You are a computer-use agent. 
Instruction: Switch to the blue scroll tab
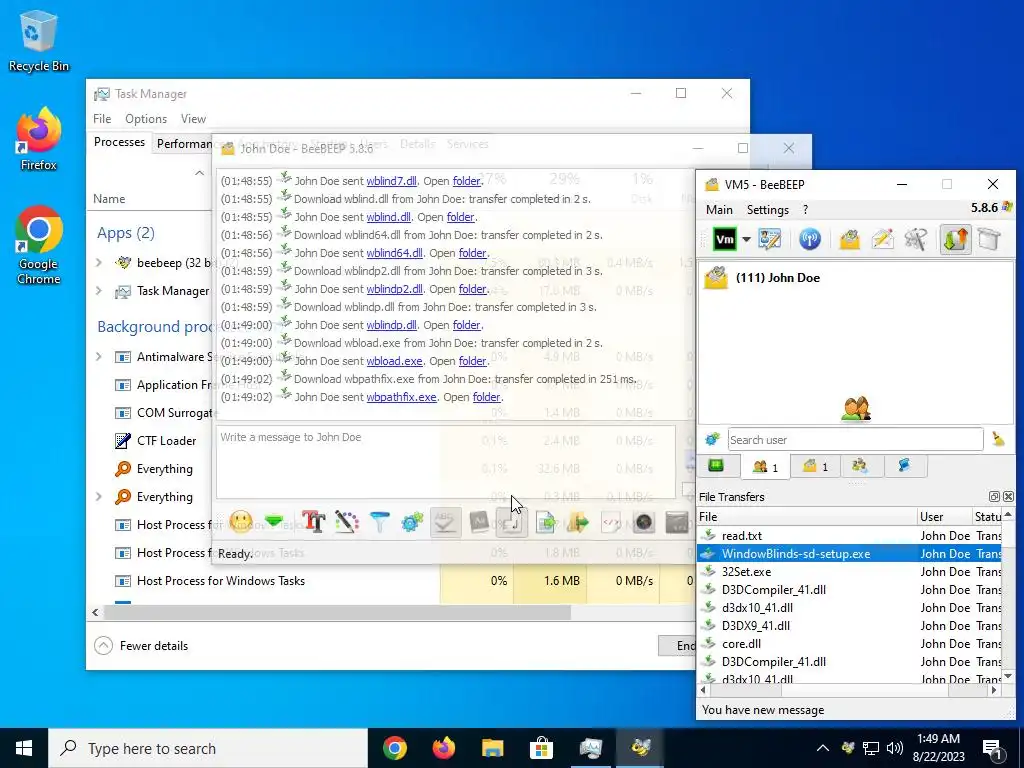pyautogui.click(x=904, y=466)
